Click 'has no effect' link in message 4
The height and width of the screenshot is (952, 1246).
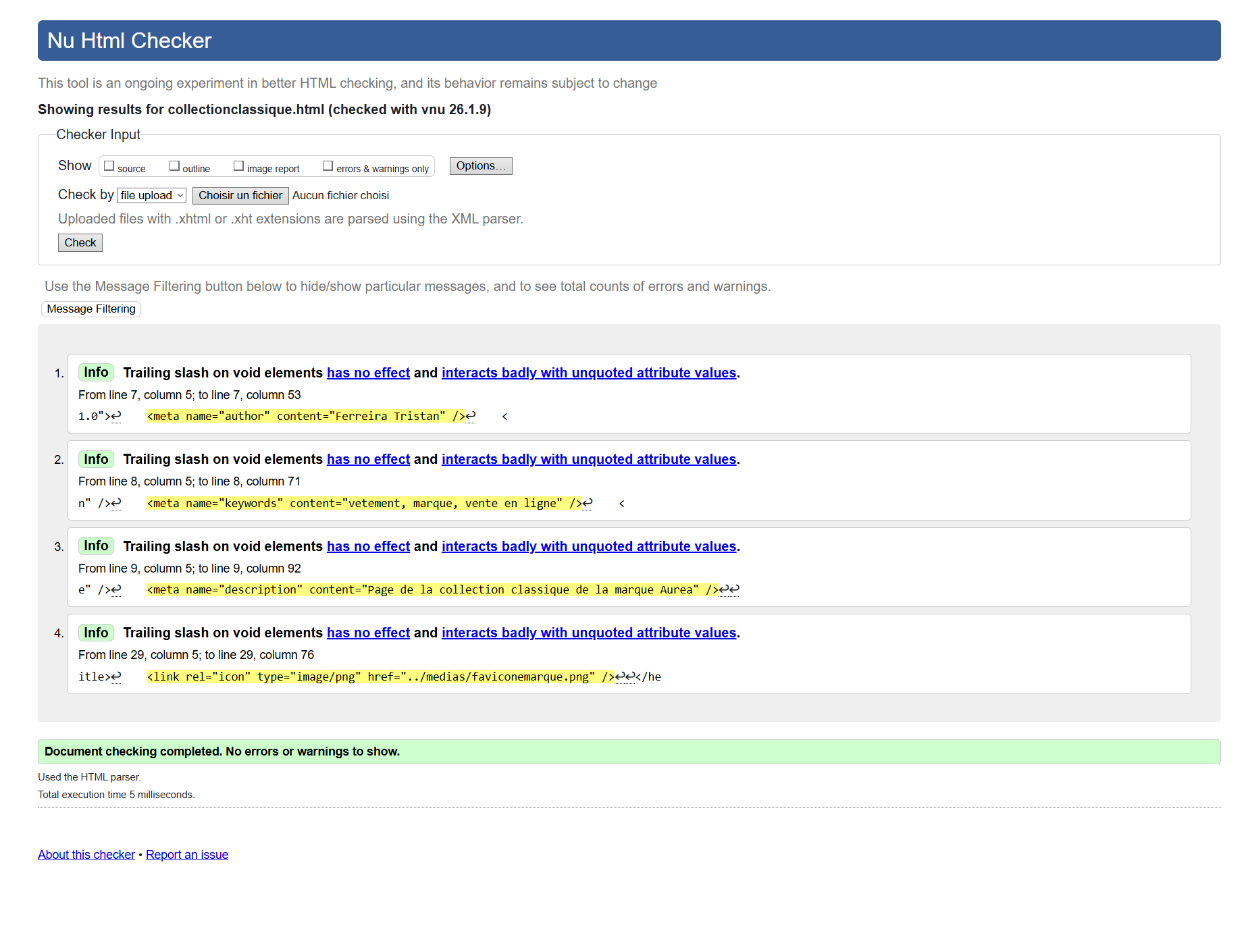click(x=368, y=633)
